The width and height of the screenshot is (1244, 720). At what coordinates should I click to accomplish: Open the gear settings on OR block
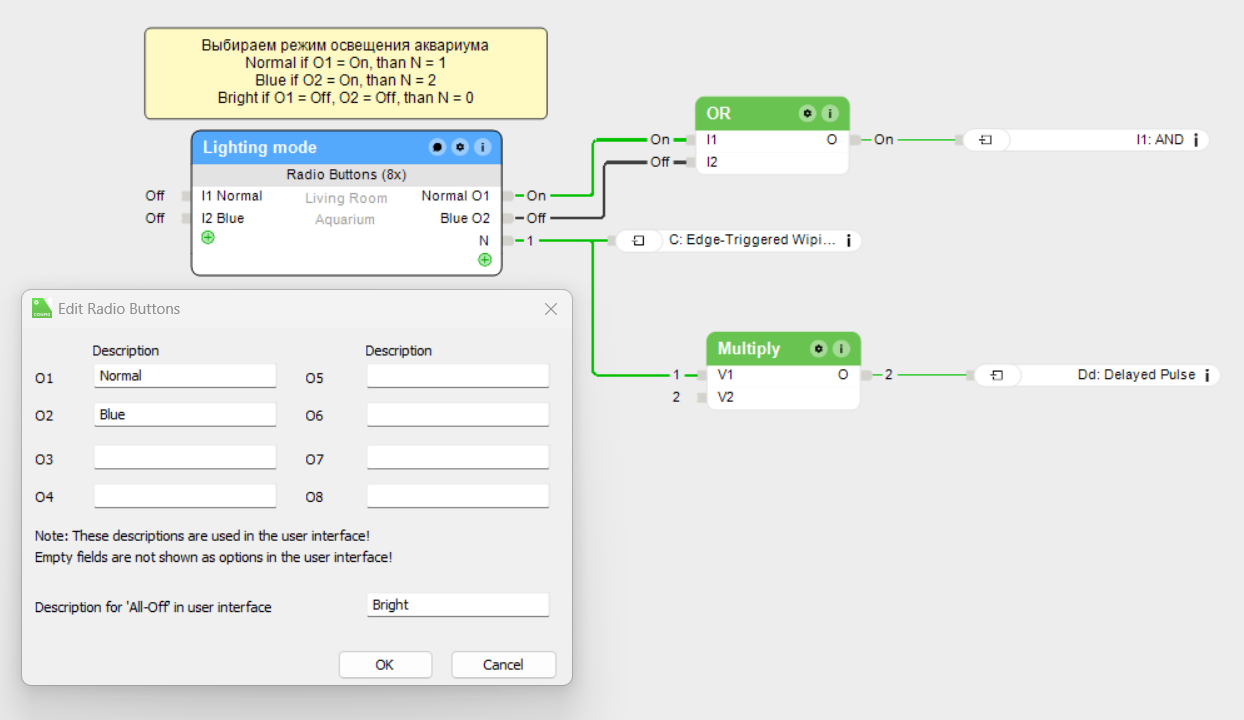click(x=807, y=113)
